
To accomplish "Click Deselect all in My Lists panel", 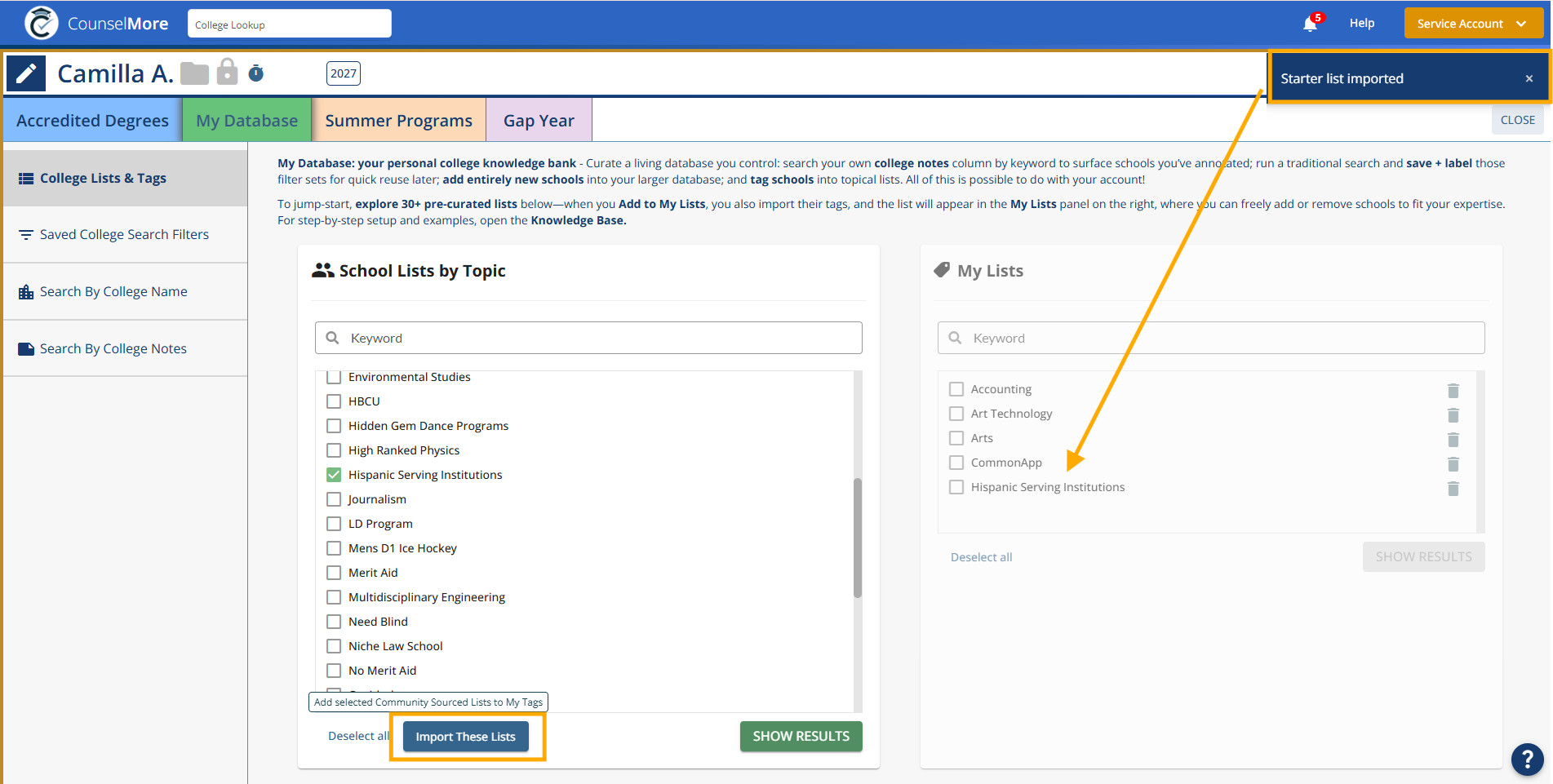I will pyautogui.click(x=981, y=557).
